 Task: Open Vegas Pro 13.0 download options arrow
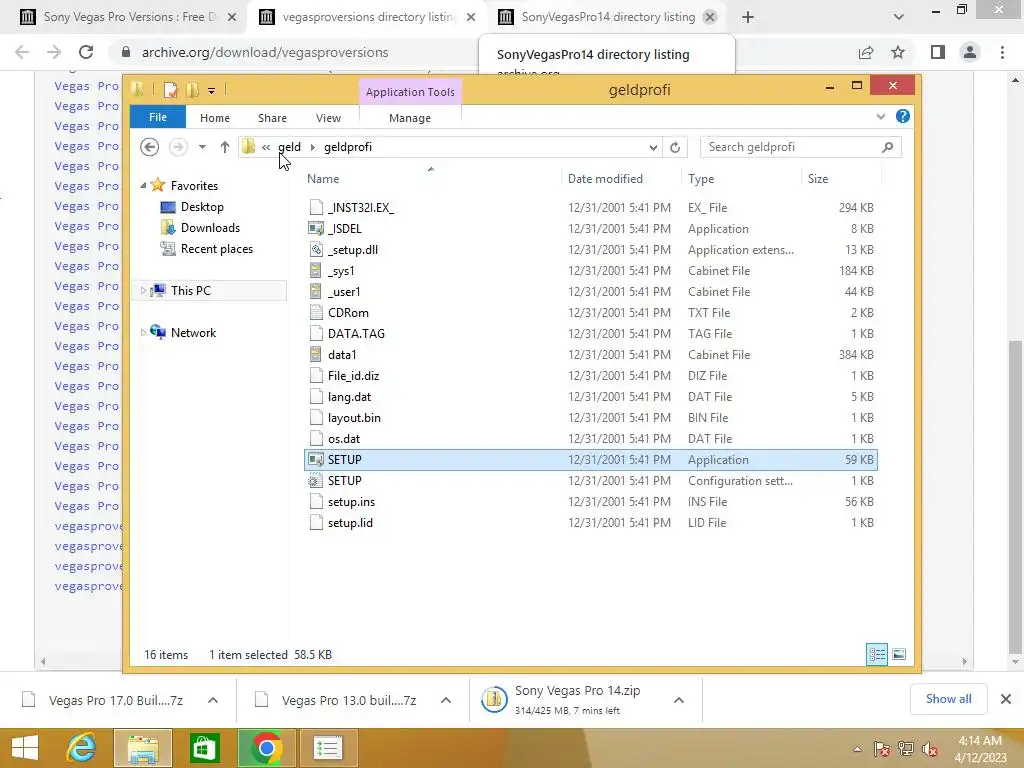click(446, 700)
